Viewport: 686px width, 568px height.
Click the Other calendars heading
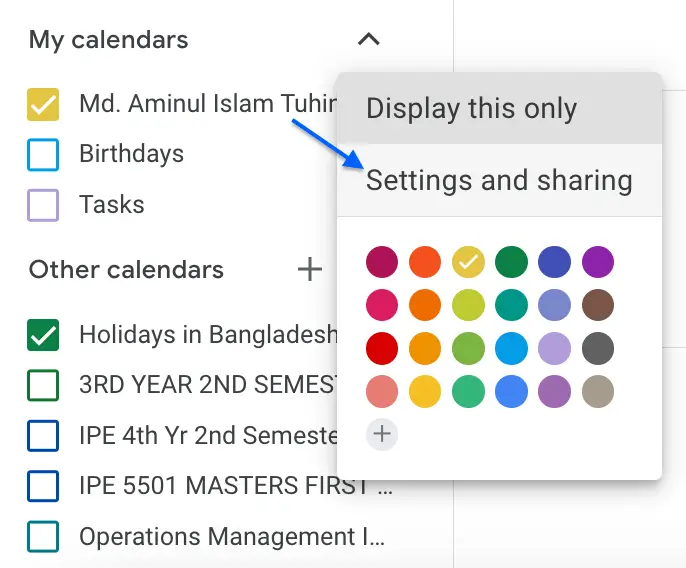click(126, 269)
